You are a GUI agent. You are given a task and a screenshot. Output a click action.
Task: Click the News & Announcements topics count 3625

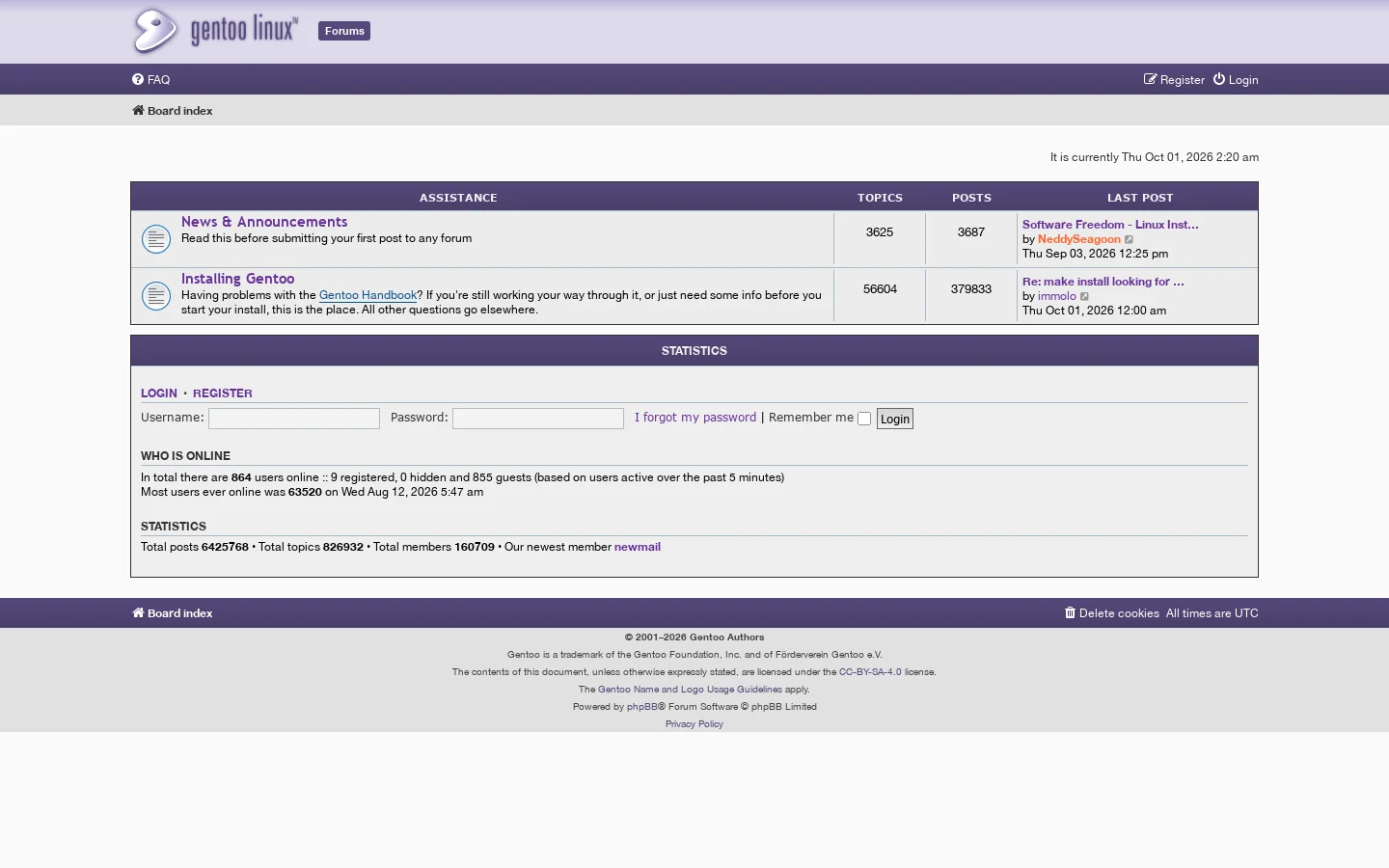pos(880,232)
